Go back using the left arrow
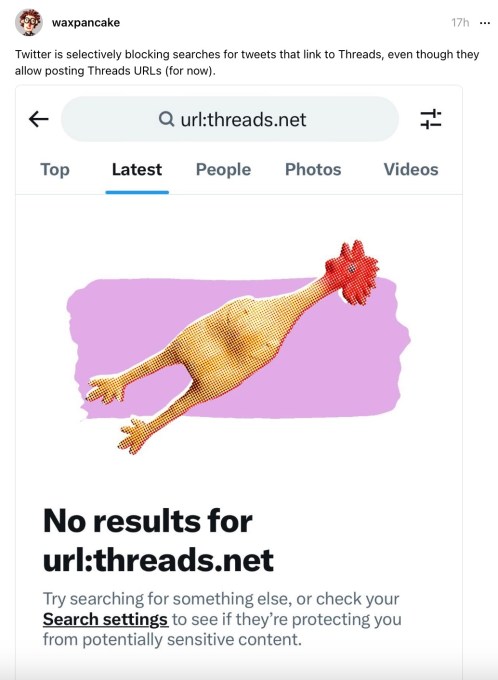Image resolution: width=498 pixels, height=680 pixels. [x=38, y=119]
